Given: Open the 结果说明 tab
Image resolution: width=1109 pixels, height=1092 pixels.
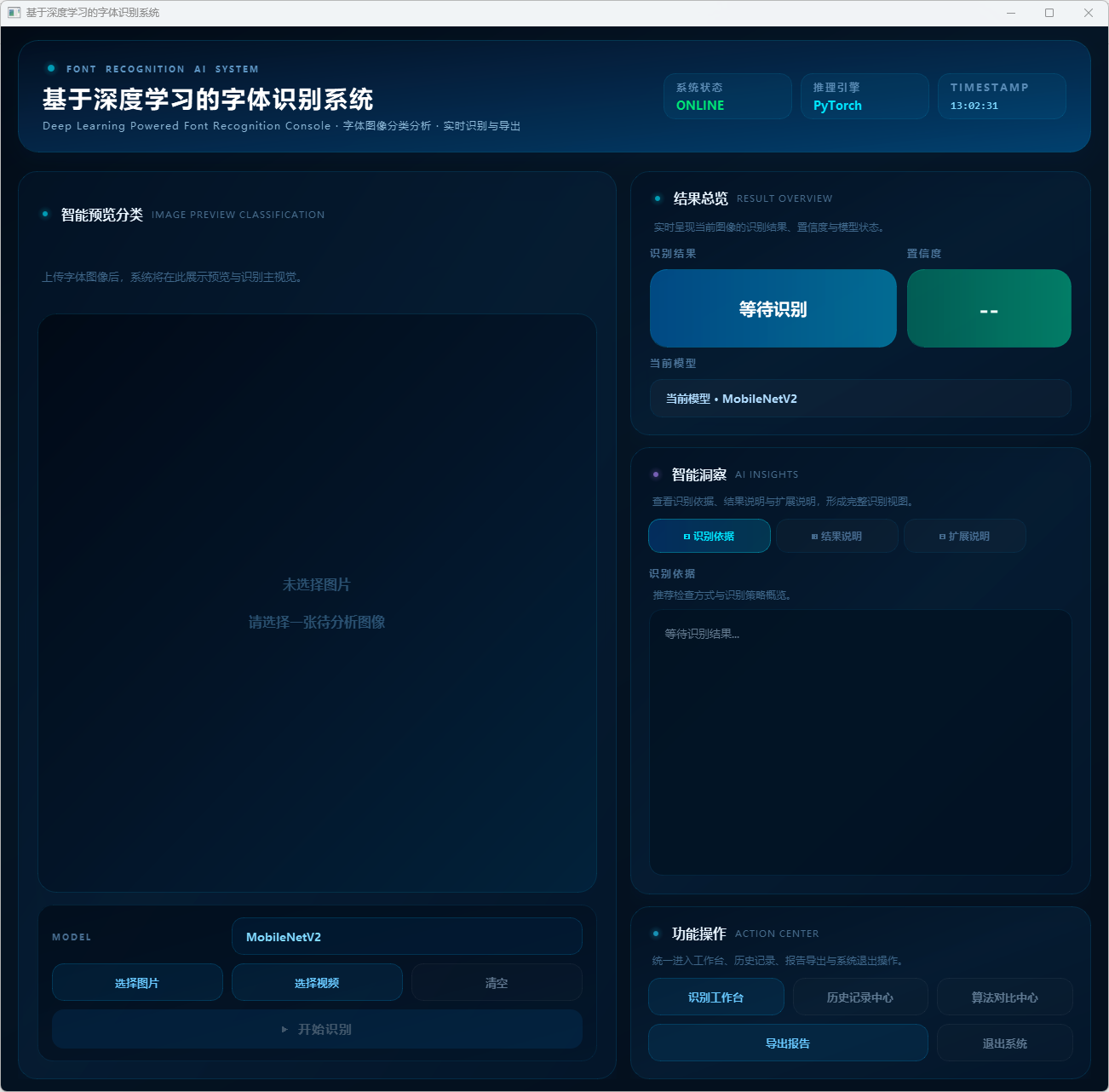Looking at the screenshot, I should (836, 536).
